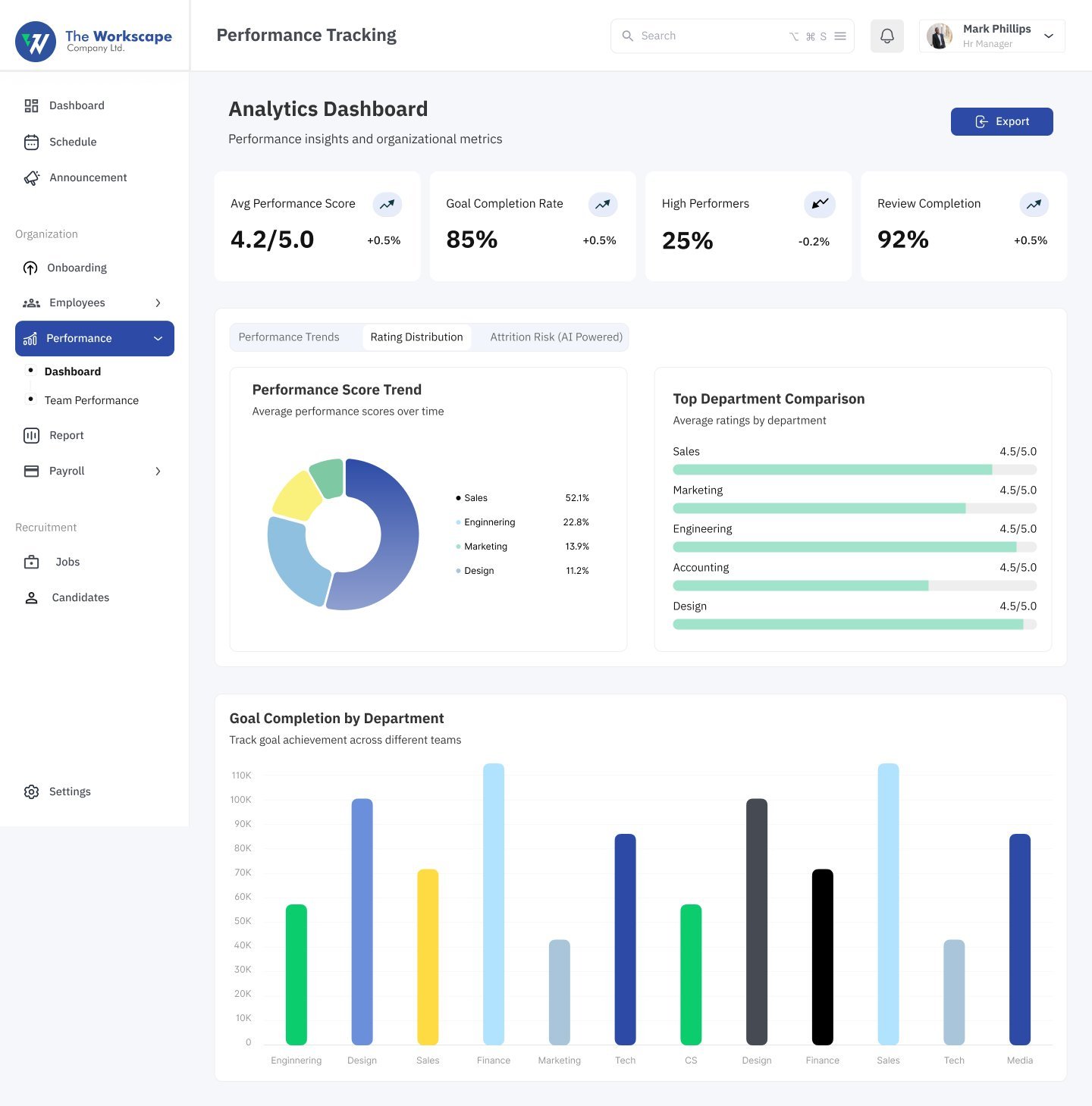
Task: Click the Search input field
Action: (732, 36)
